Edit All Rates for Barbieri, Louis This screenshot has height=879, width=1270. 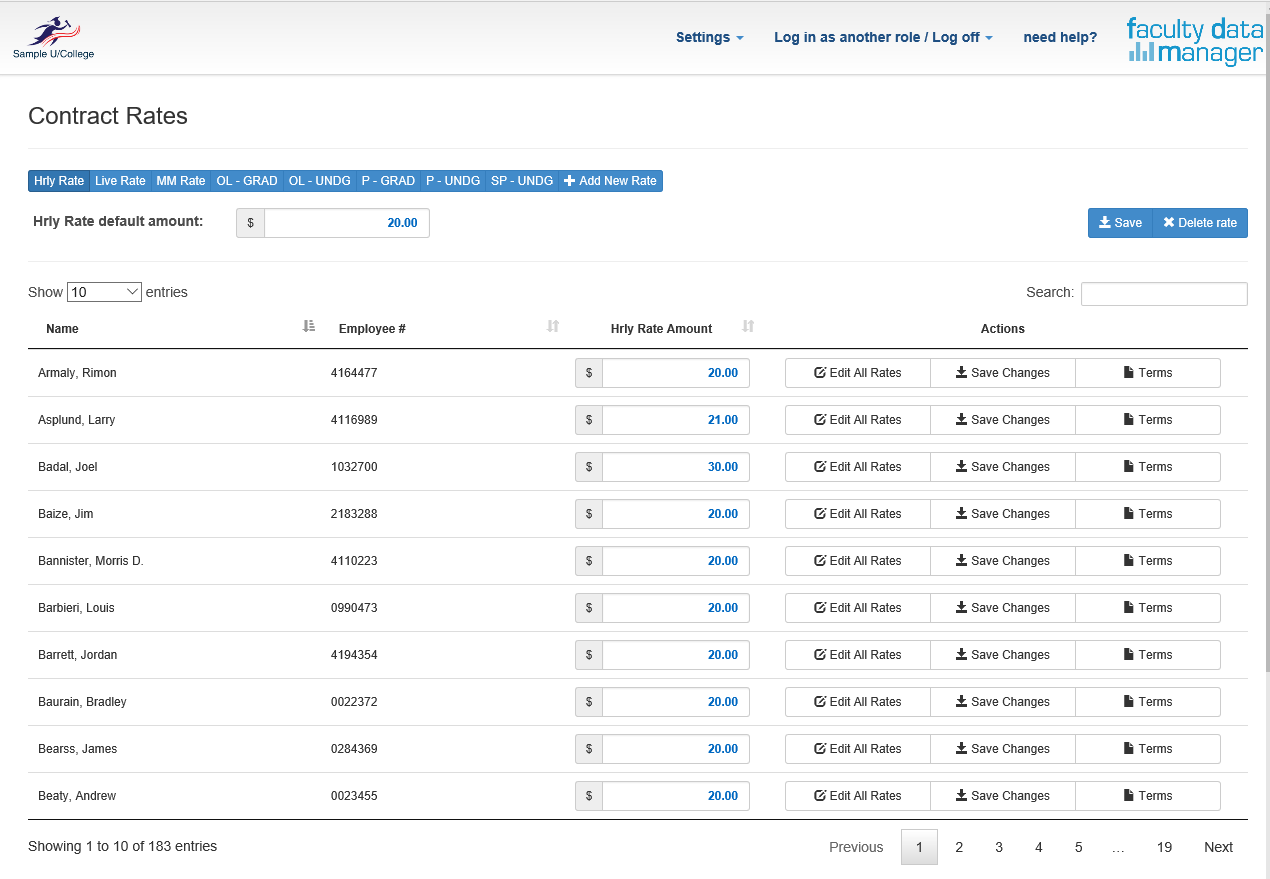[x=858, y=608]
